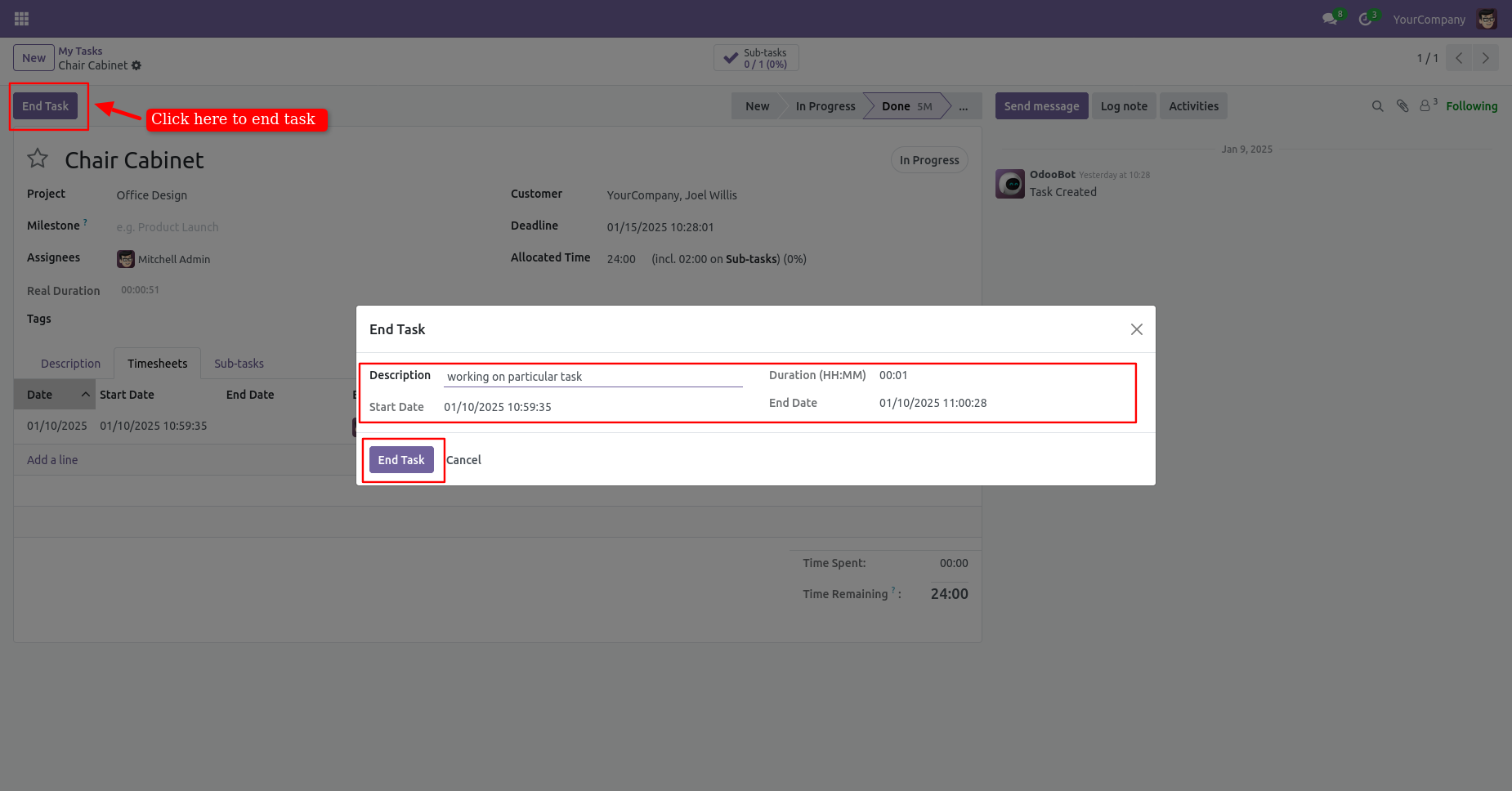Click the Sub-tasks stat button
The width and height of the screenshot is (1512, 791).
click(x=756, y=58)
